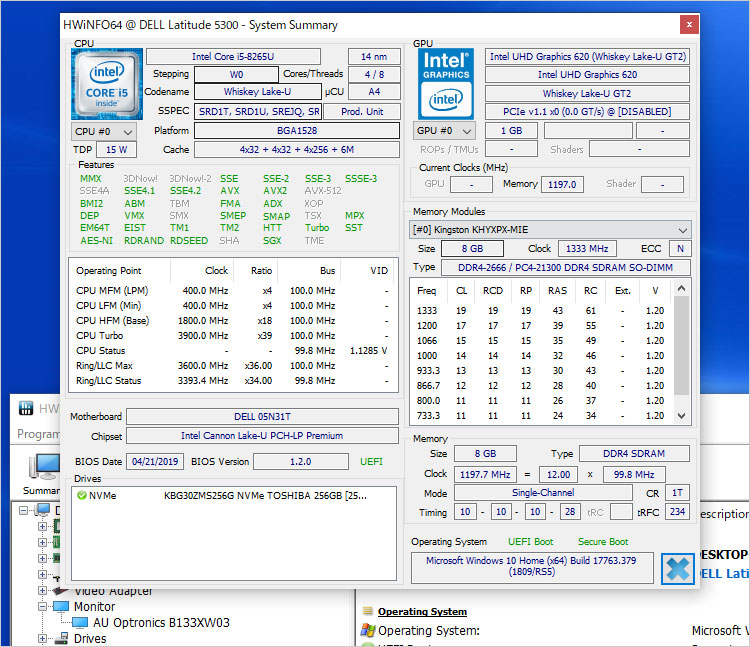Close the System Summary window with red X
The height and width of the screenshot is (647, 750).
pos(689,24)
